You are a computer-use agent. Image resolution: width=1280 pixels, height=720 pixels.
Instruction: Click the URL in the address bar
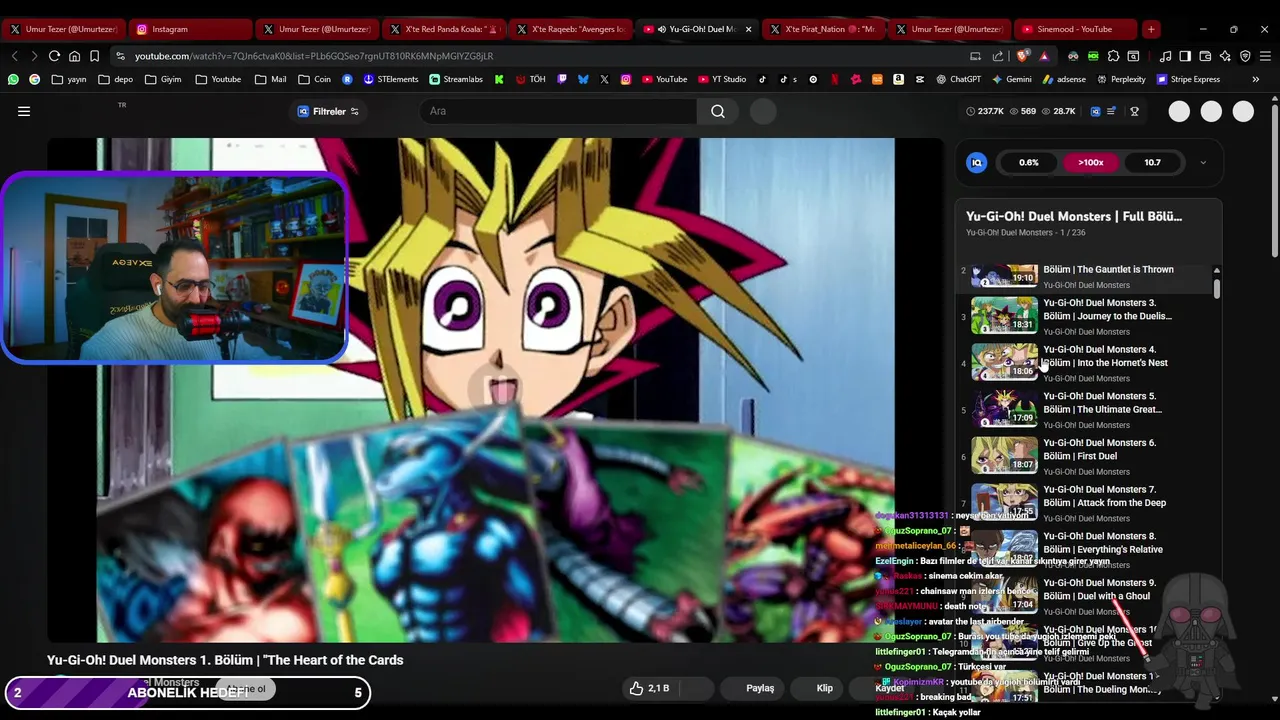point(314,56)
